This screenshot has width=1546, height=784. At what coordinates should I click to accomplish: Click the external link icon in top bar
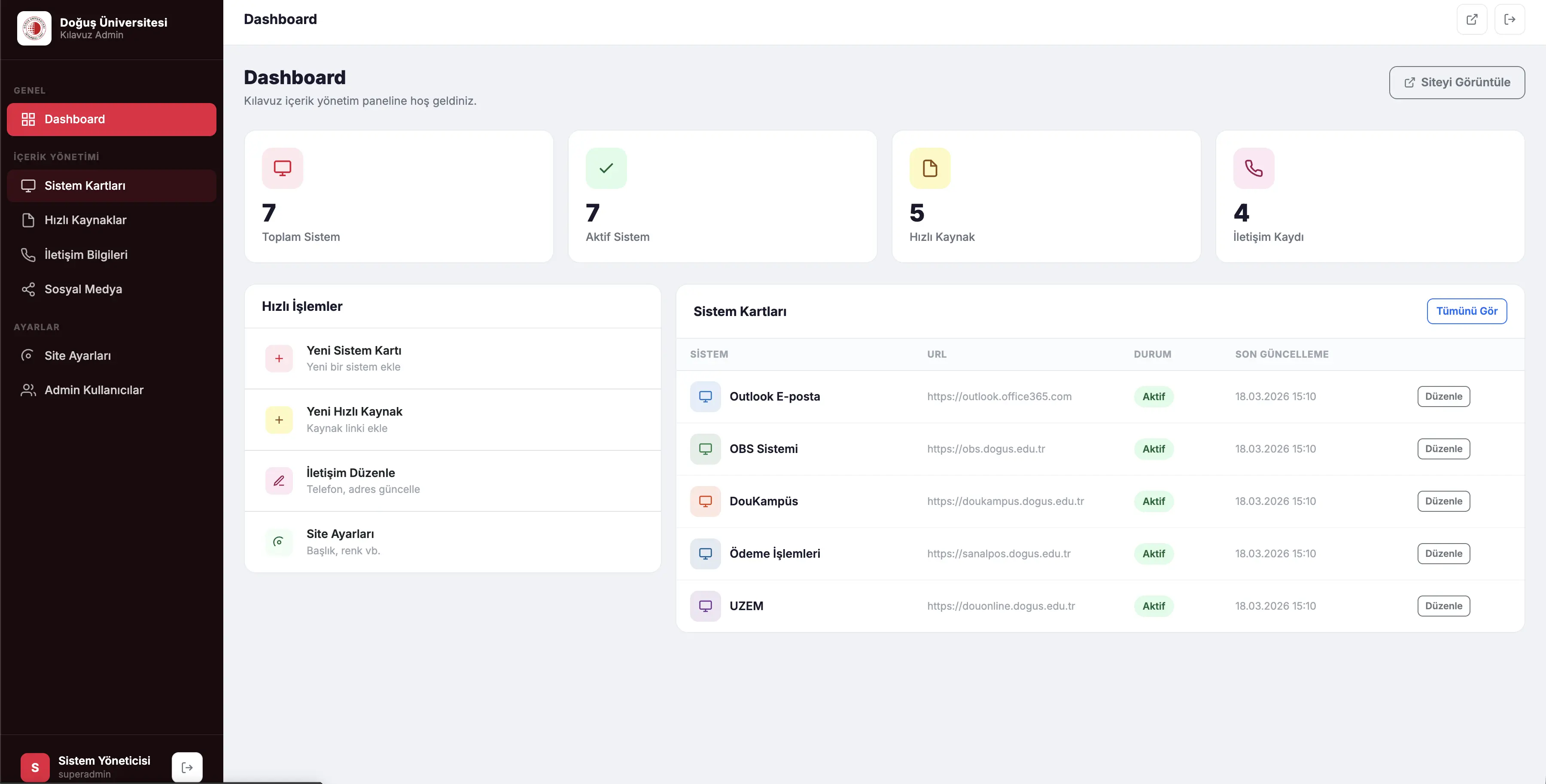(x=1472, y=19)
